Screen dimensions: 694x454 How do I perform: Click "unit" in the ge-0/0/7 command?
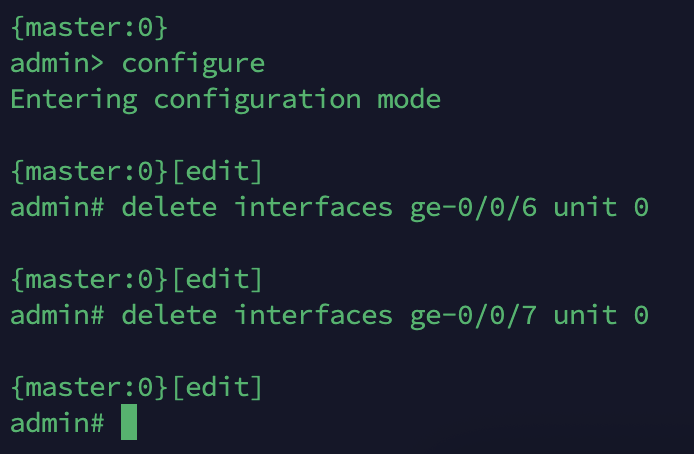585,316
